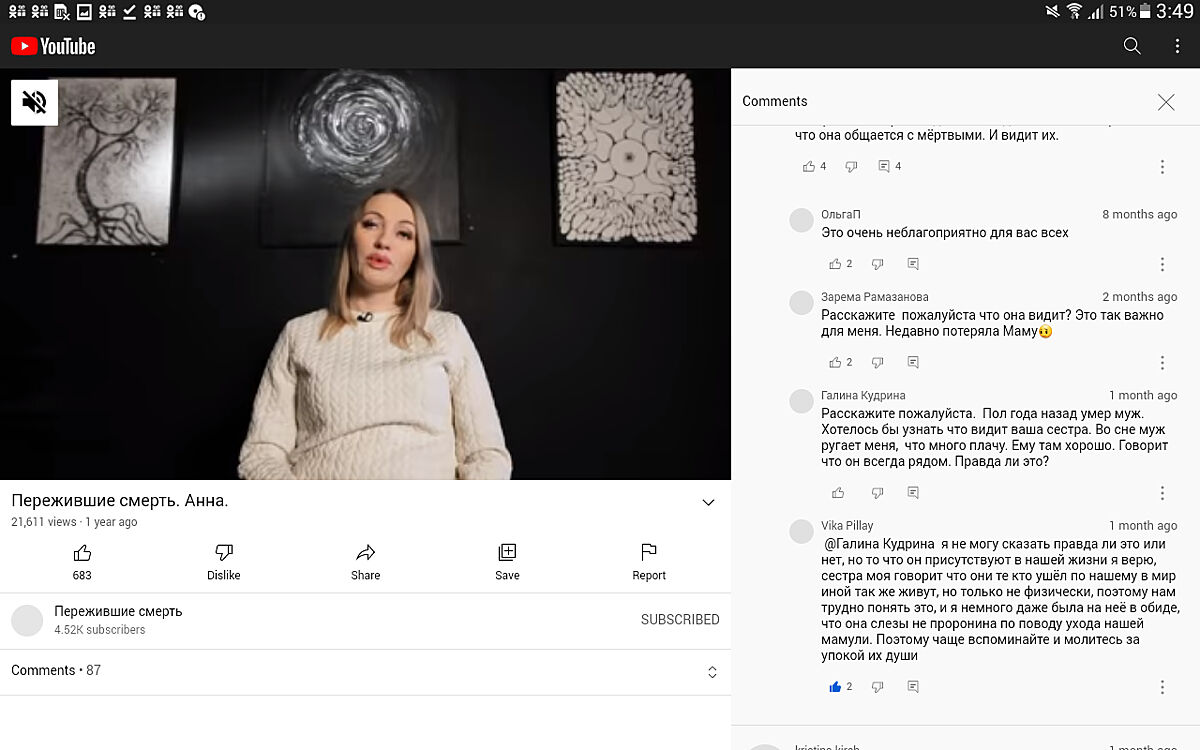Expand the Comments 87 section
This screenshot has height=750, width=1200.
(x=712, y=672)
